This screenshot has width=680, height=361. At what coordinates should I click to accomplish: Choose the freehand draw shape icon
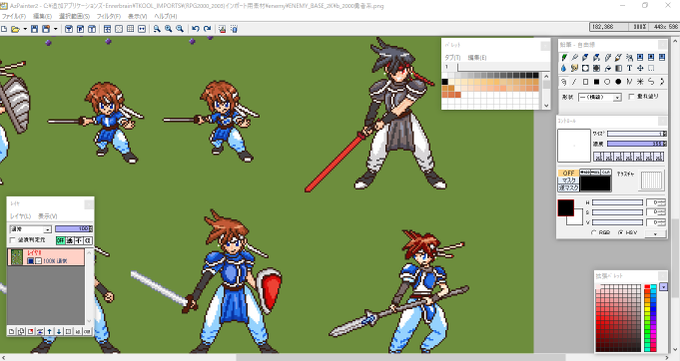(x=563, y=82)
